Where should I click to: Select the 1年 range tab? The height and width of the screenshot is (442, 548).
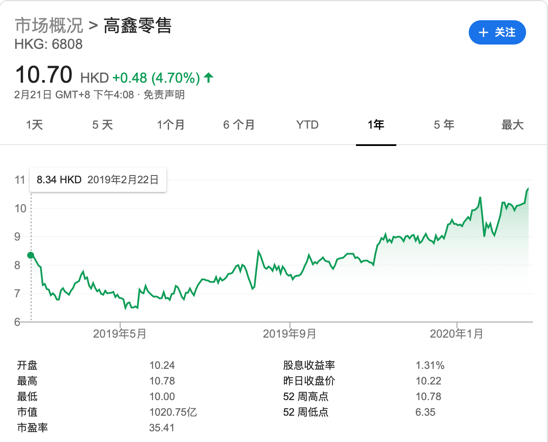coord(376,125)
